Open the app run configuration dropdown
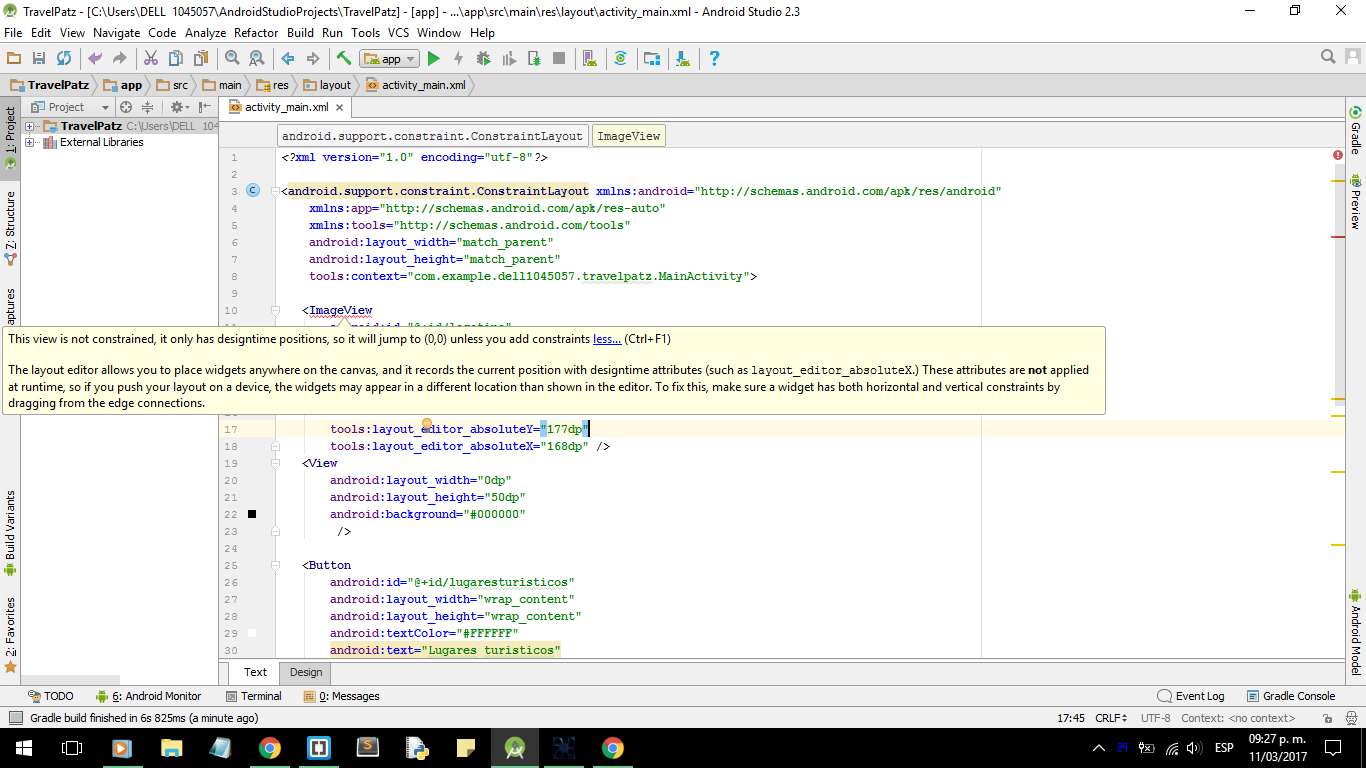 [x=390, y=59]
